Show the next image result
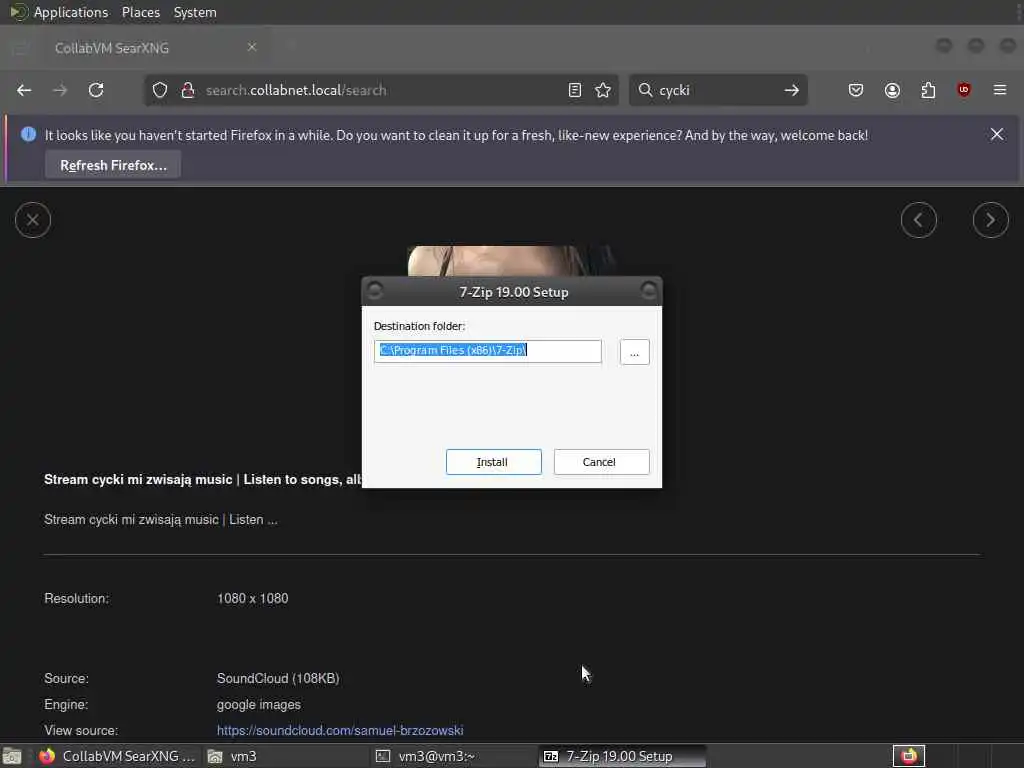Screen dimensions: 1024x768 point(991,220)
